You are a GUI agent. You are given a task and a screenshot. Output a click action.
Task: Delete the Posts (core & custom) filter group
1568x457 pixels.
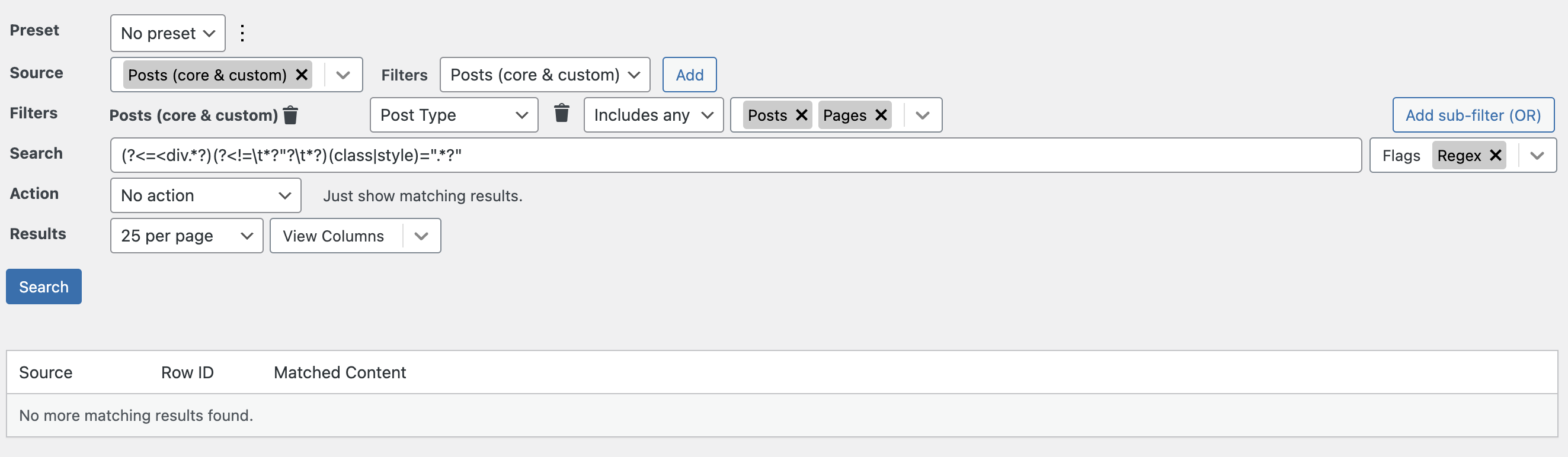291,115
